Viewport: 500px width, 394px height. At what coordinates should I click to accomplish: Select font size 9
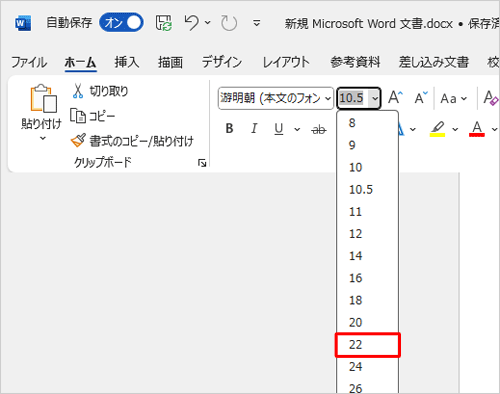[367, 145]
